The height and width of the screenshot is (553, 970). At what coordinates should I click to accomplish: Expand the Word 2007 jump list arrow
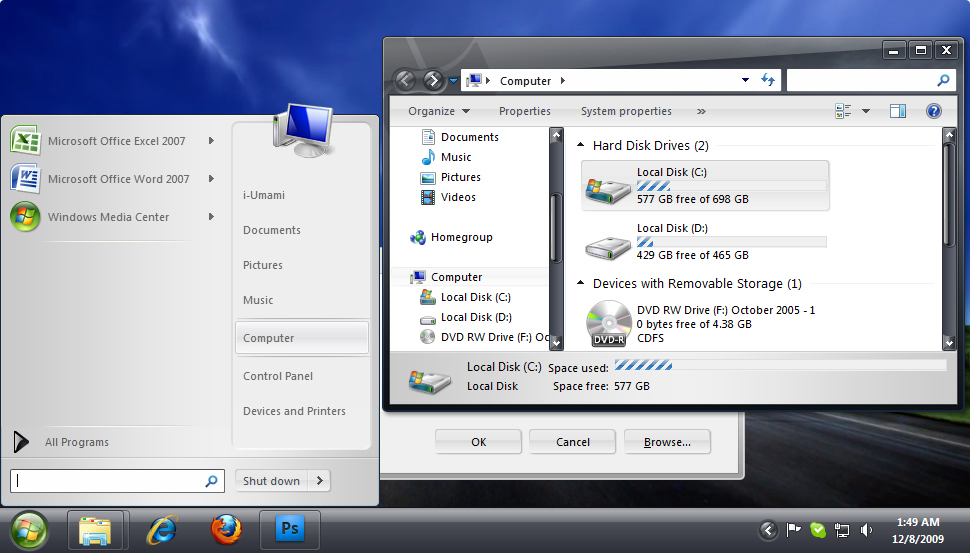(211, 178)
